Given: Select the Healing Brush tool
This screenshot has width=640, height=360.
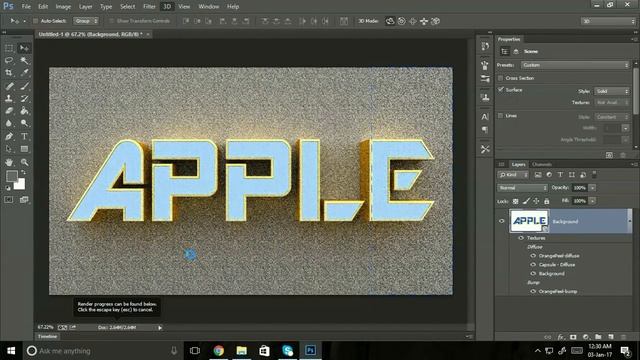Looking at the screenshot, I should (x=9, y=86).
